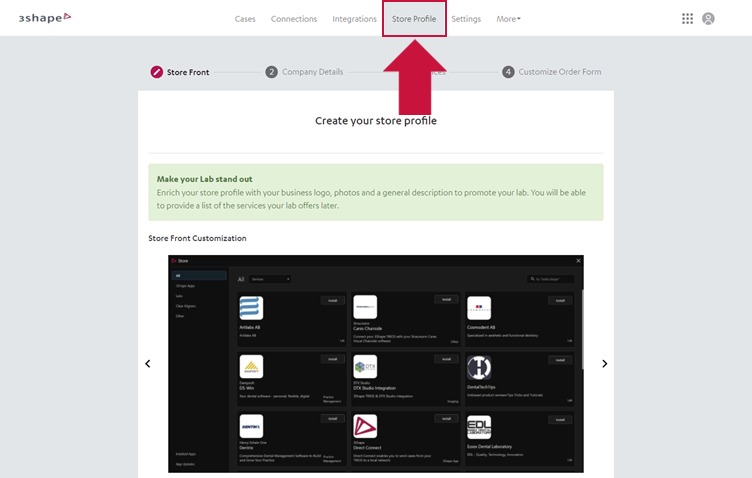This screenshot has width=752, height=478.
Task: Go to step 2 circle icon
Action: 271,72
